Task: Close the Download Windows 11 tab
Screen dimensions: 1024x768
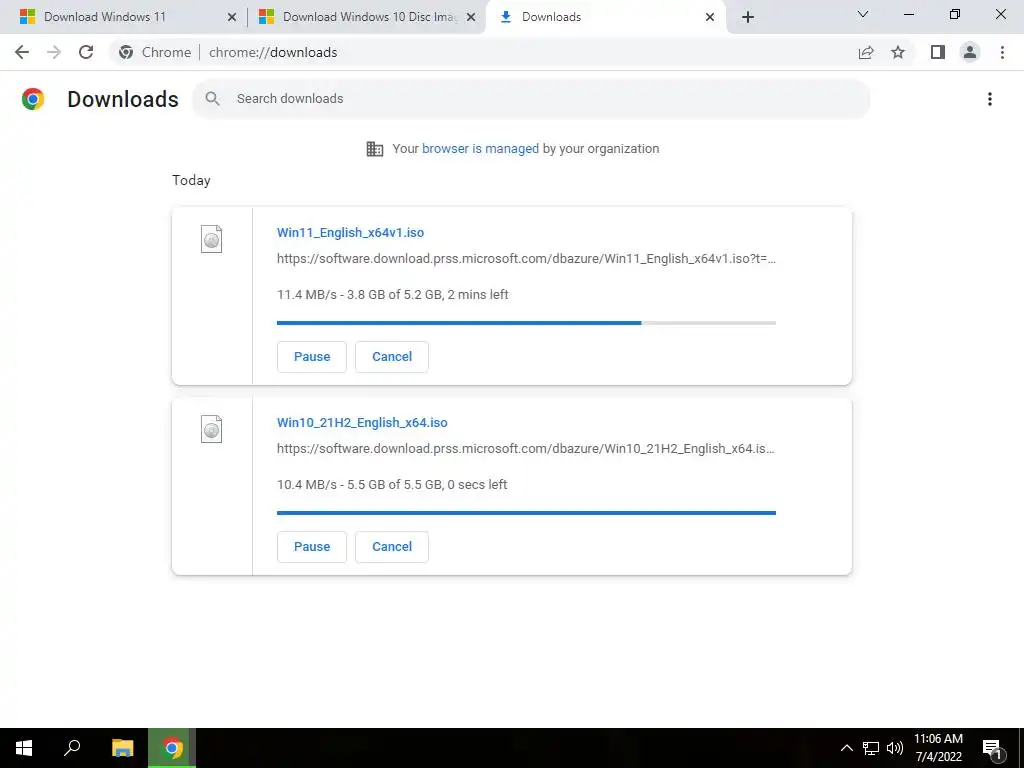Action: click(x=232, y=17)
